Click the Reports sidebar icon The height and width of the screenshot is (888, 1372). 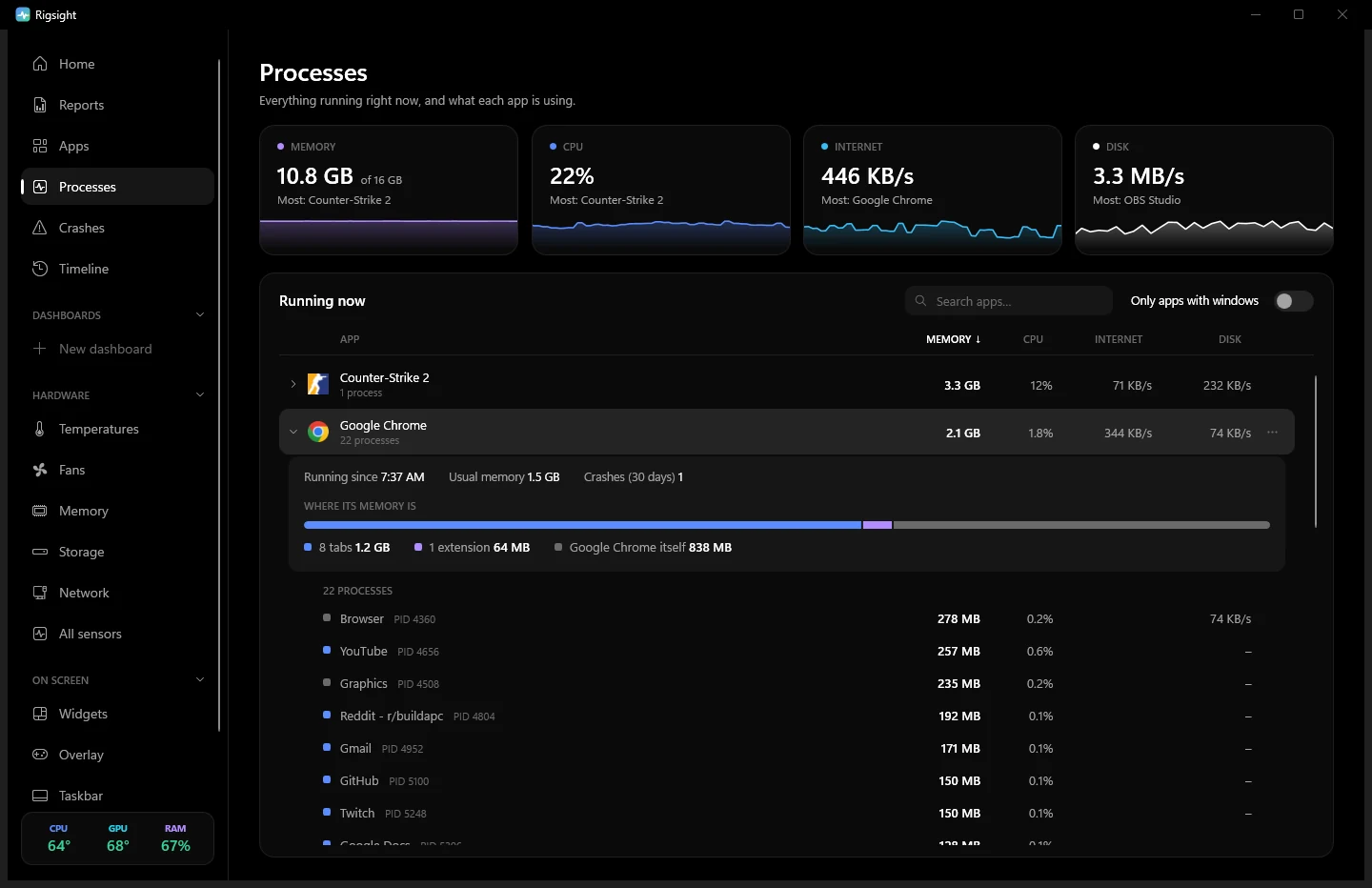(40, 105)
